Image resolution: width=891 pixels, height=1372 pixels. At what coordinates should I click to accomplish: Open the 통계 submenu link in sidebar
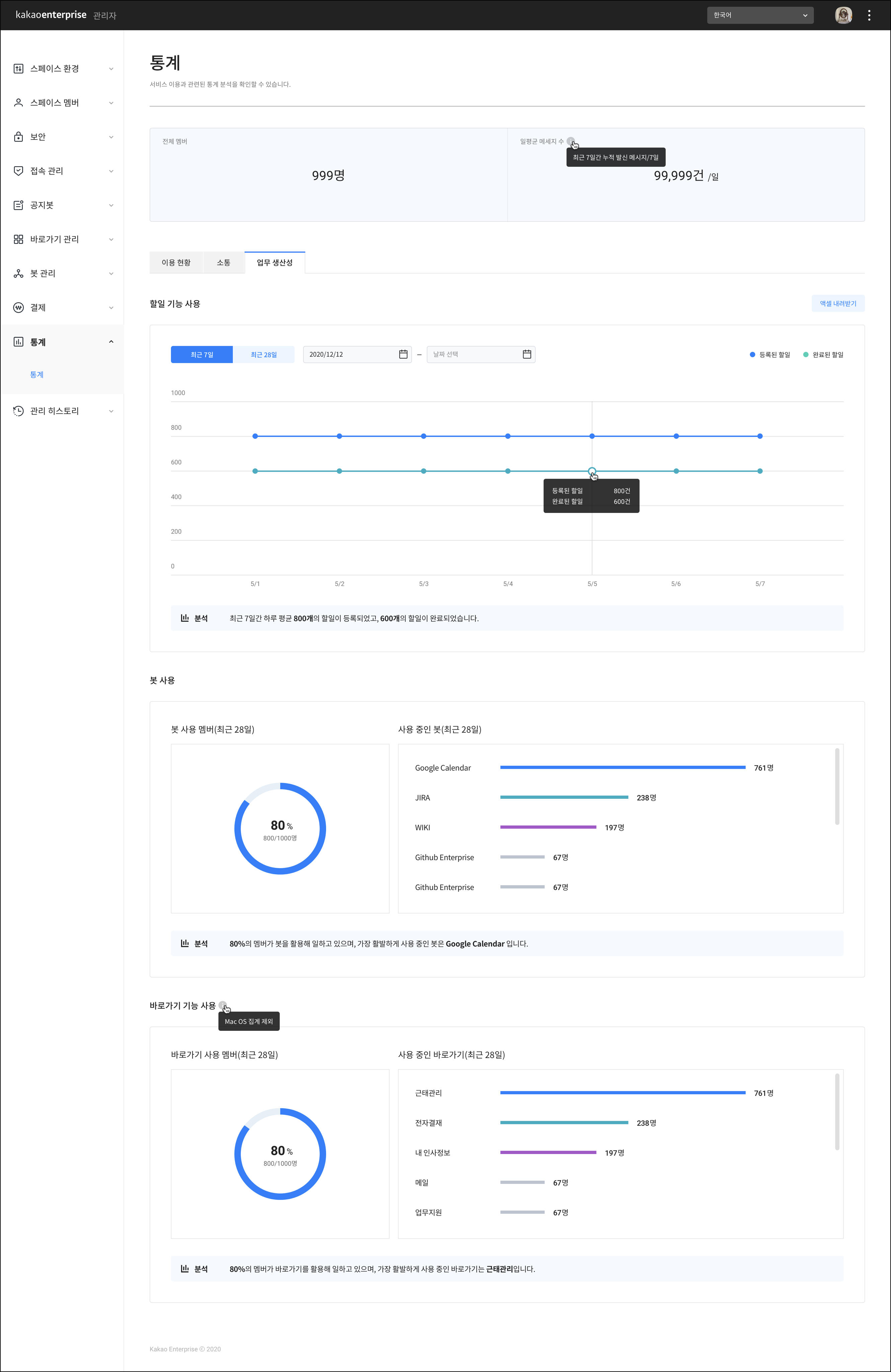(x=37, y=375)
